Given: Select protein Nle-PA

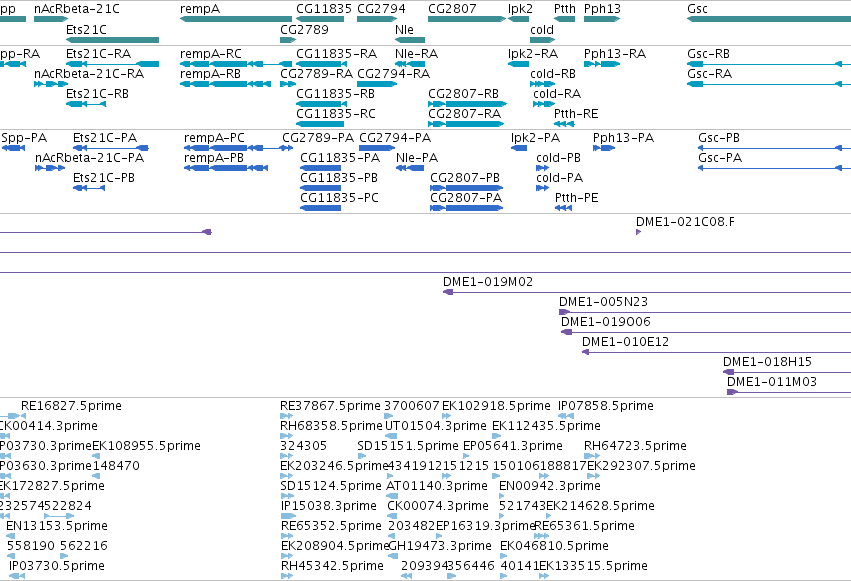Looking at the screenshot, I should coord(417,157).
